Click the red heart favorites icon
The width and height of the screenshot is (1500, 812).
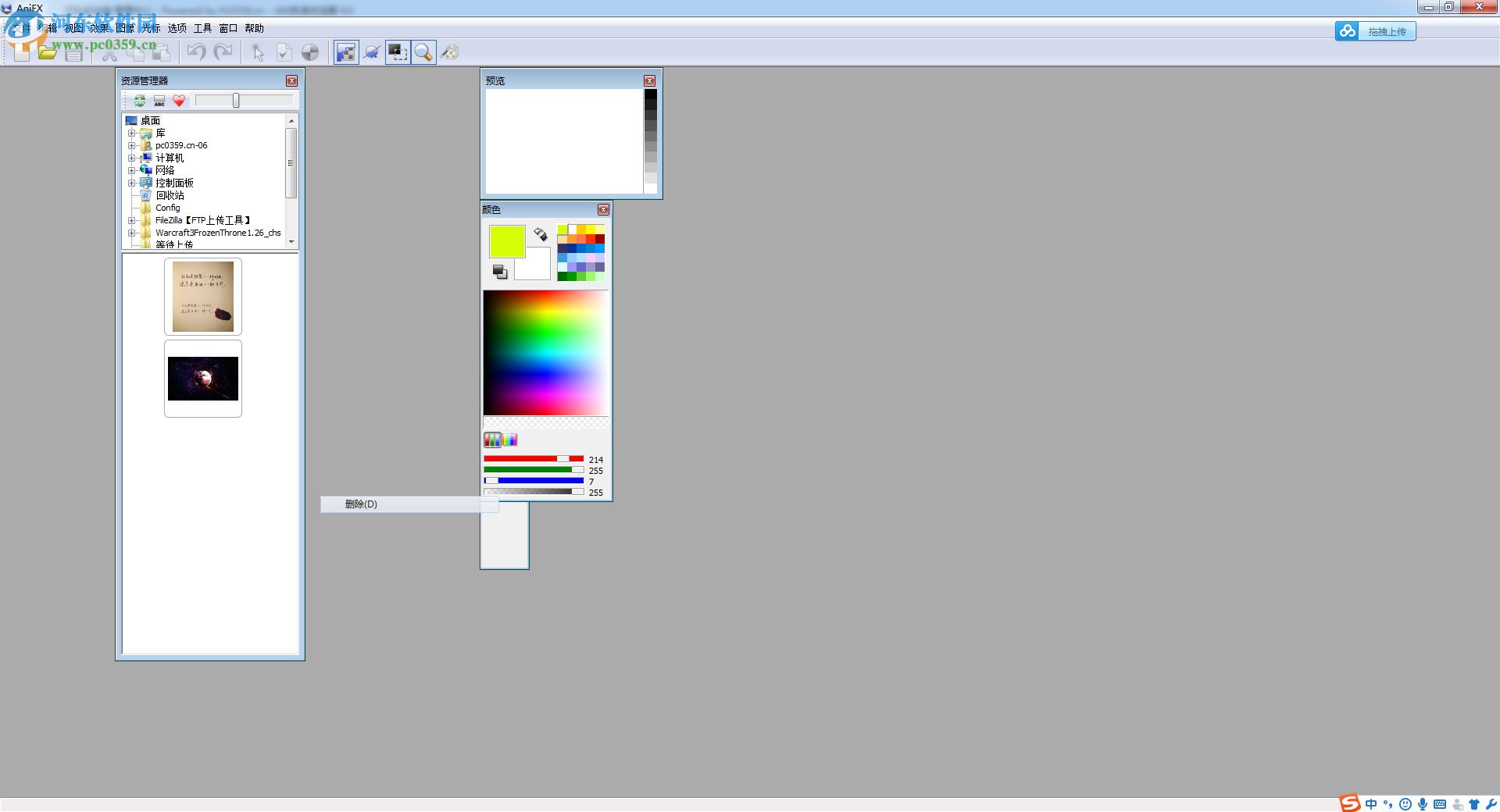coord(179,101)
